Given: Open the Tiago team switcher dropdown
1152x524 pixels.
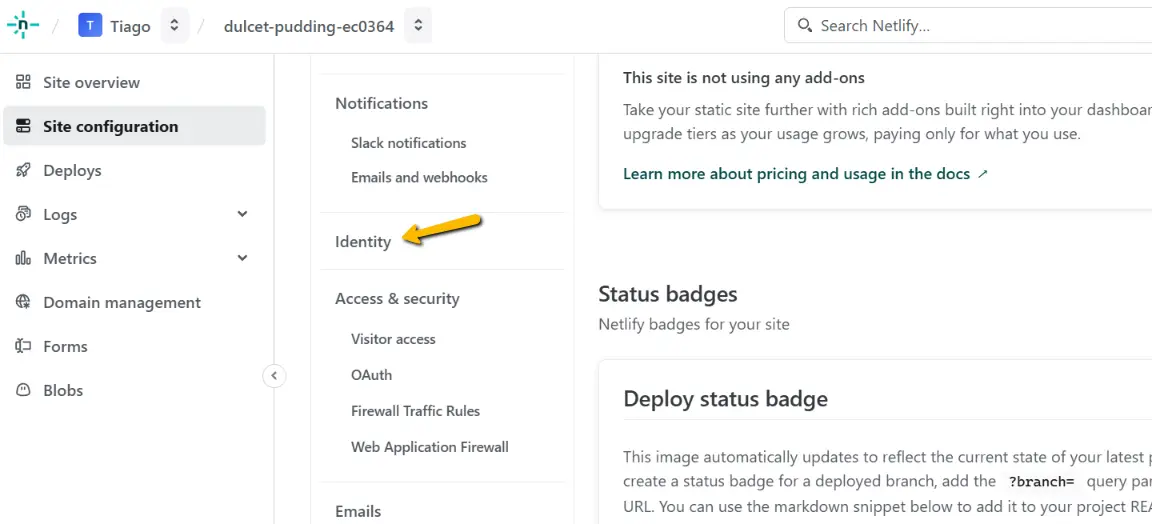Looking at the screenshot, I should 174,26.
